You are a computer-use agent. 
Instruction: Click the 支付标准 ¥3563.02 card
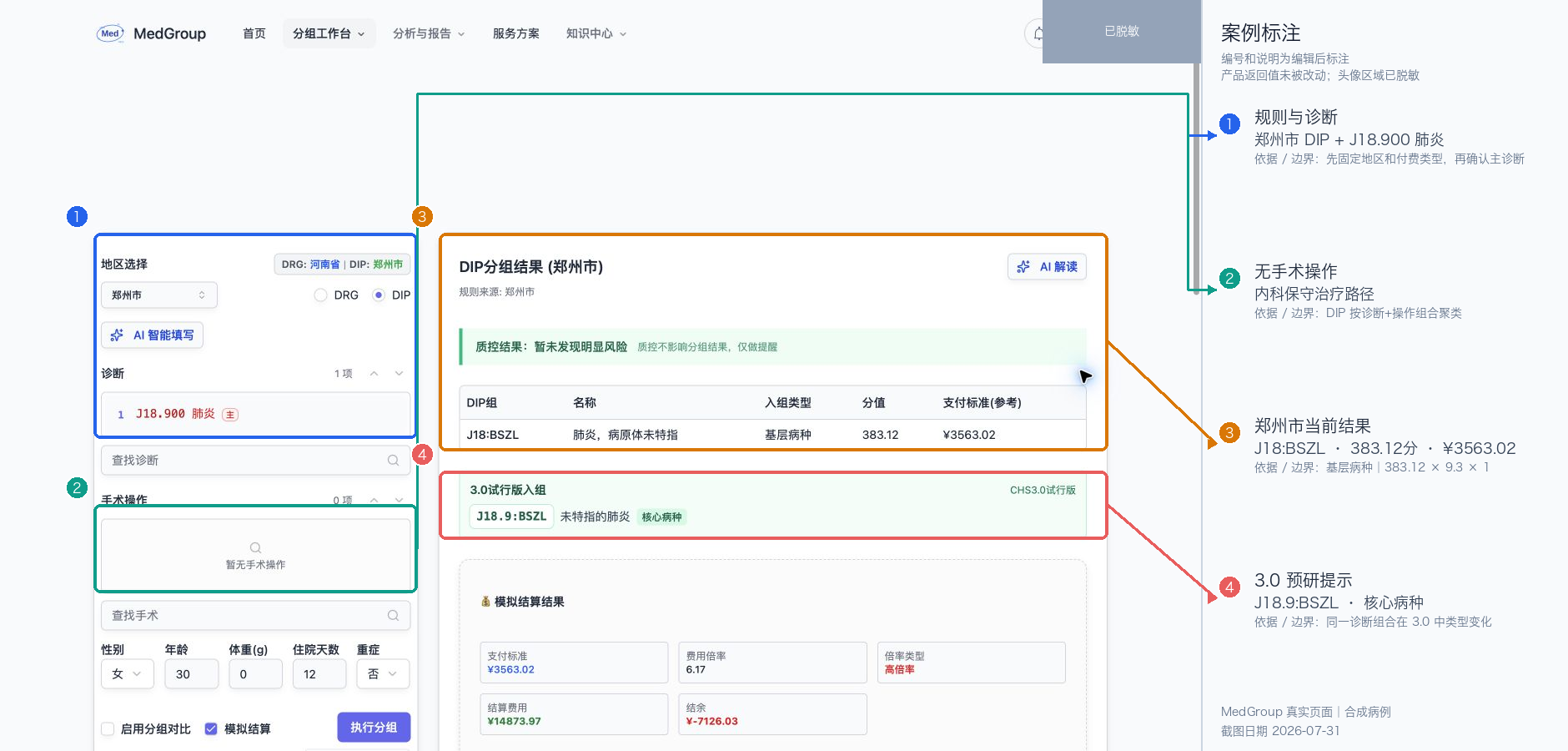(x=574, y=663)
